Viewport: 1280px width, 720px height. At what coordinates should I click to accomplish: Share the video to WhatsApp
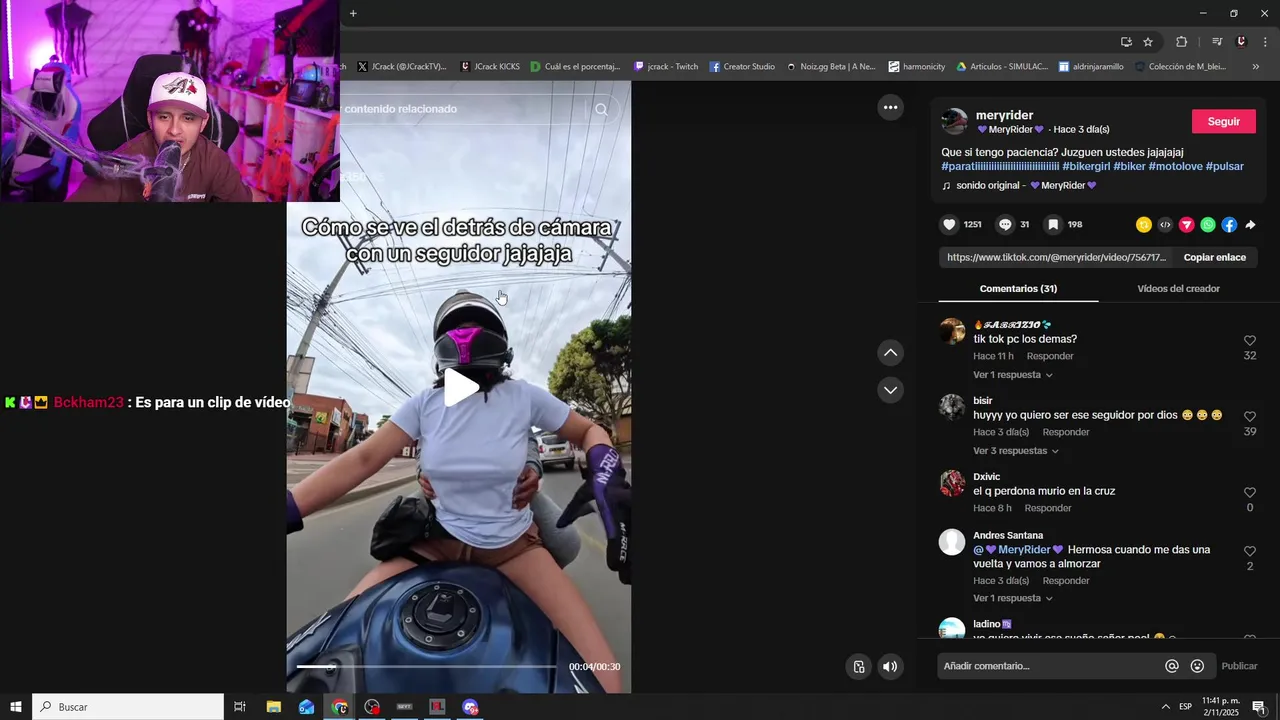pyautogui.click(x=1208, y=225)
